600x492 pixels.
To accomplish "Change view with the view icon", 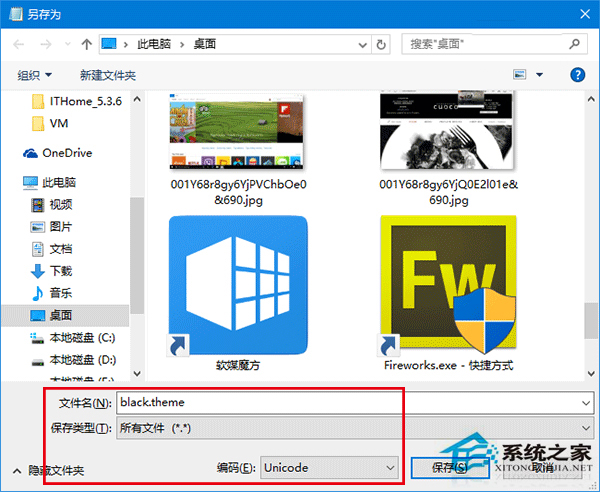I will tap(519, 74).
